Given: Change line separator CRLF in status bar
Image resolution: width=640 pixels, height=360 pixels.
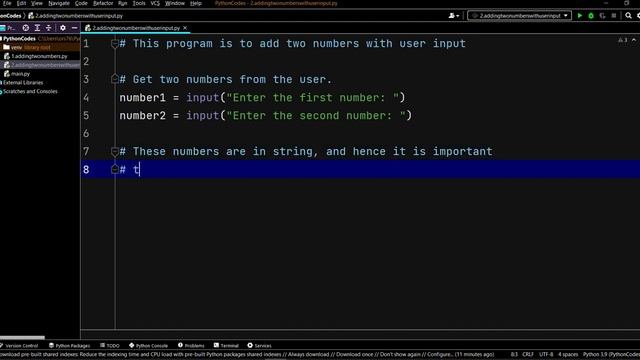Looking at the screenshot, I should [x=528, y=354].
